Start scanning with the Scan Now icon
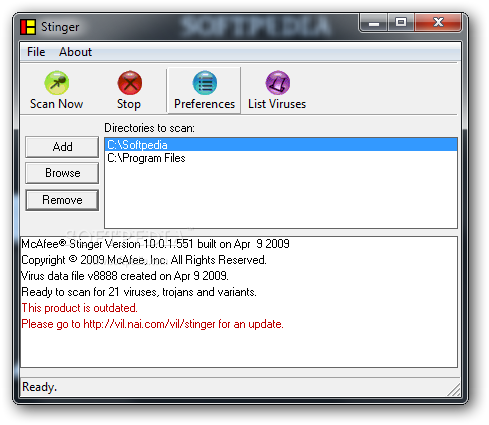Viewport: 489px width, 425px height. pyautogui.click(x=57, y=83)
